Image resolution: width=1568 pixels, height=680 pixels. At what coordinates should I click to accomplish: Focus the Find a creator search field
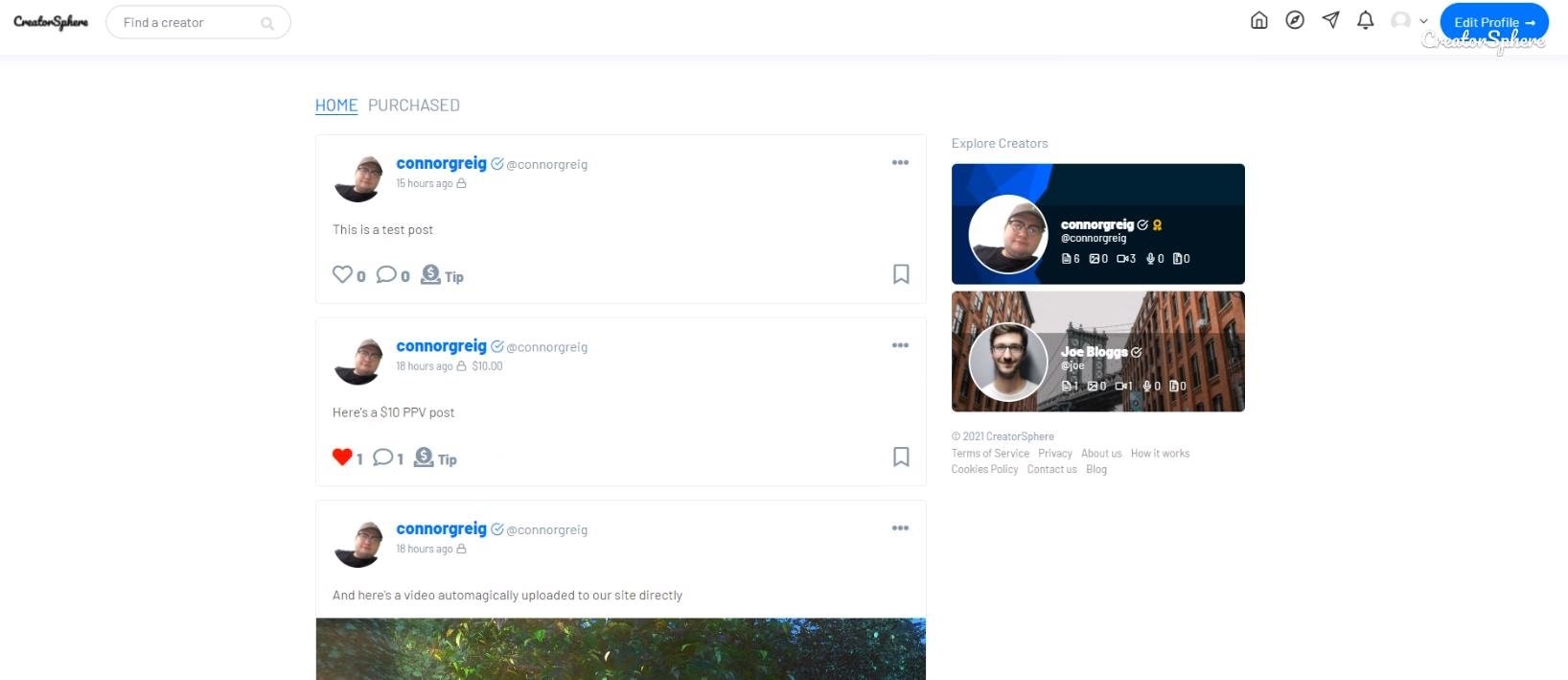pyautogui.click(x=198, y=22)
